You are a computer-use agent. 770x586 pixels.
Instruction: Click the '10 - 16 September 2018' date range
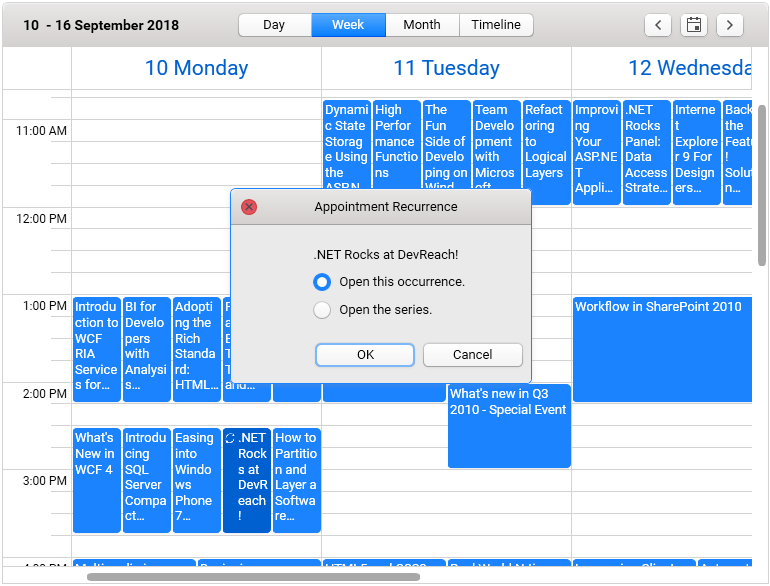coord(101,26)
